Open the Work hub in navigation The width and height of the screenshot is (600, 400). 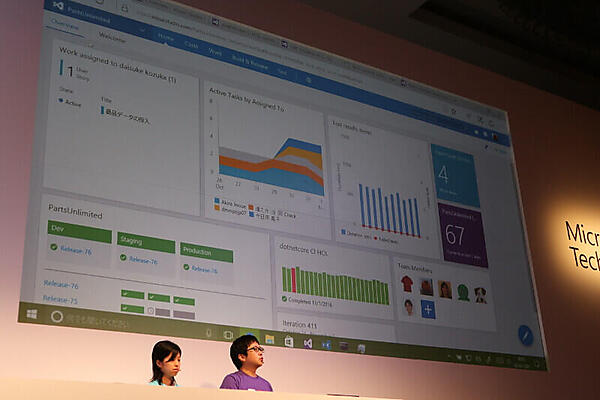[215, 52]
